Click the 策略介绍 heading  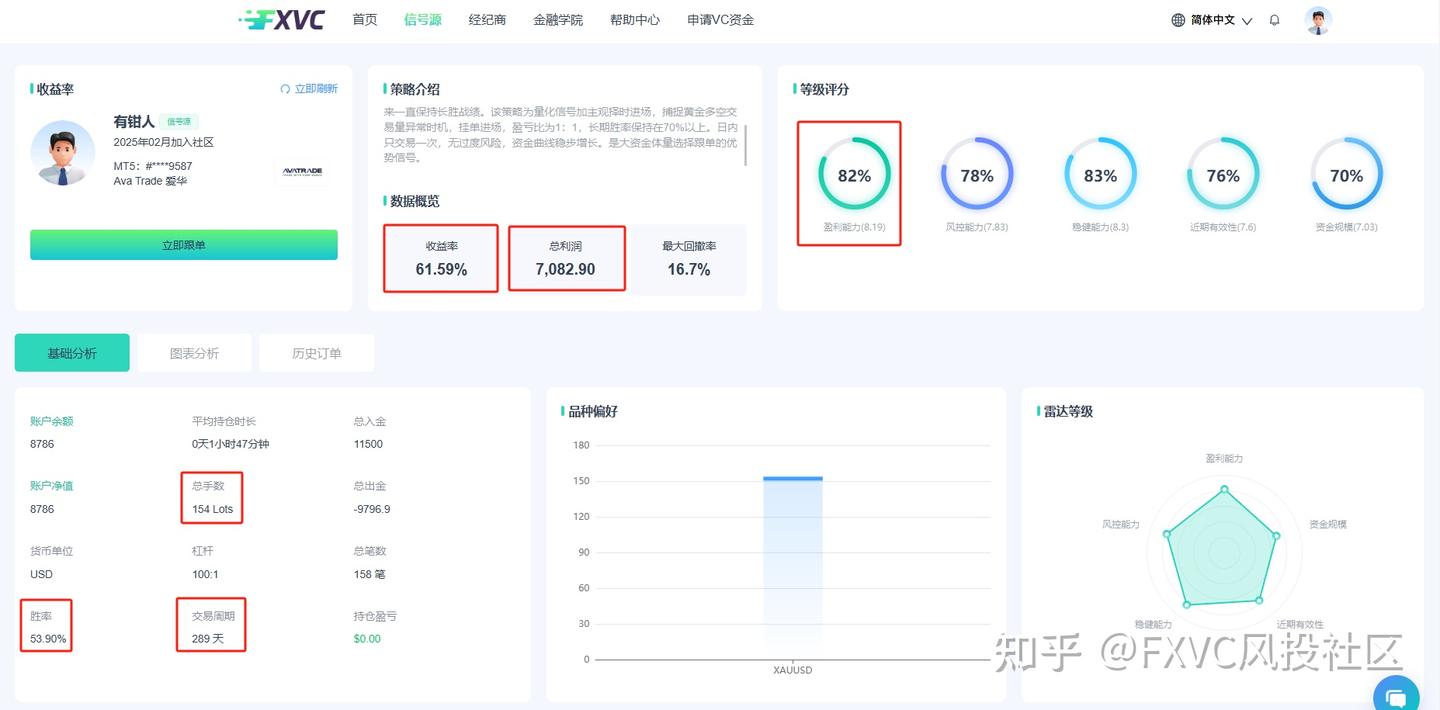pos(415,89)
